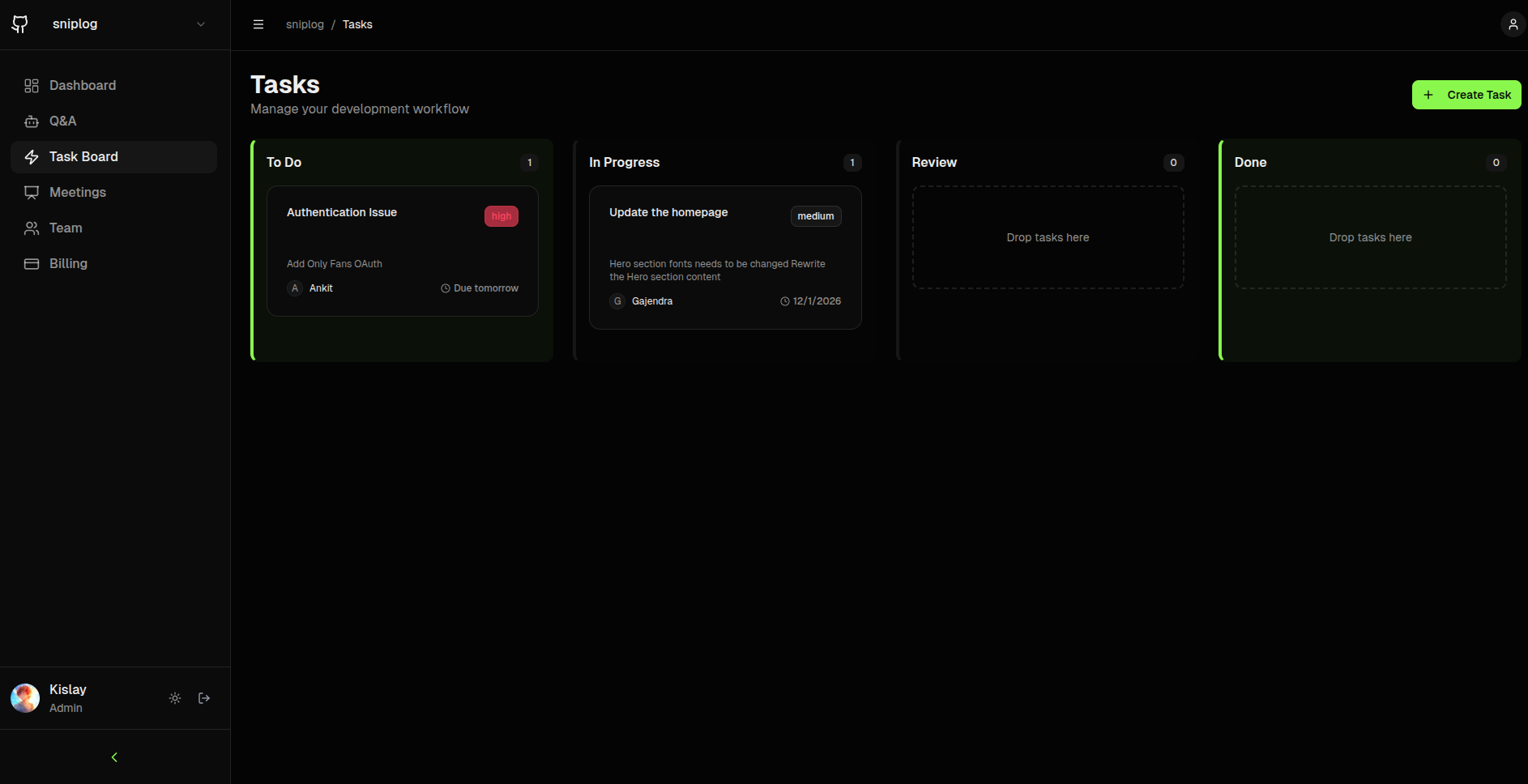This screenshot has height=784, width=1528.
Task: Click the sniplog breadcrumb link
Action: 305,24
